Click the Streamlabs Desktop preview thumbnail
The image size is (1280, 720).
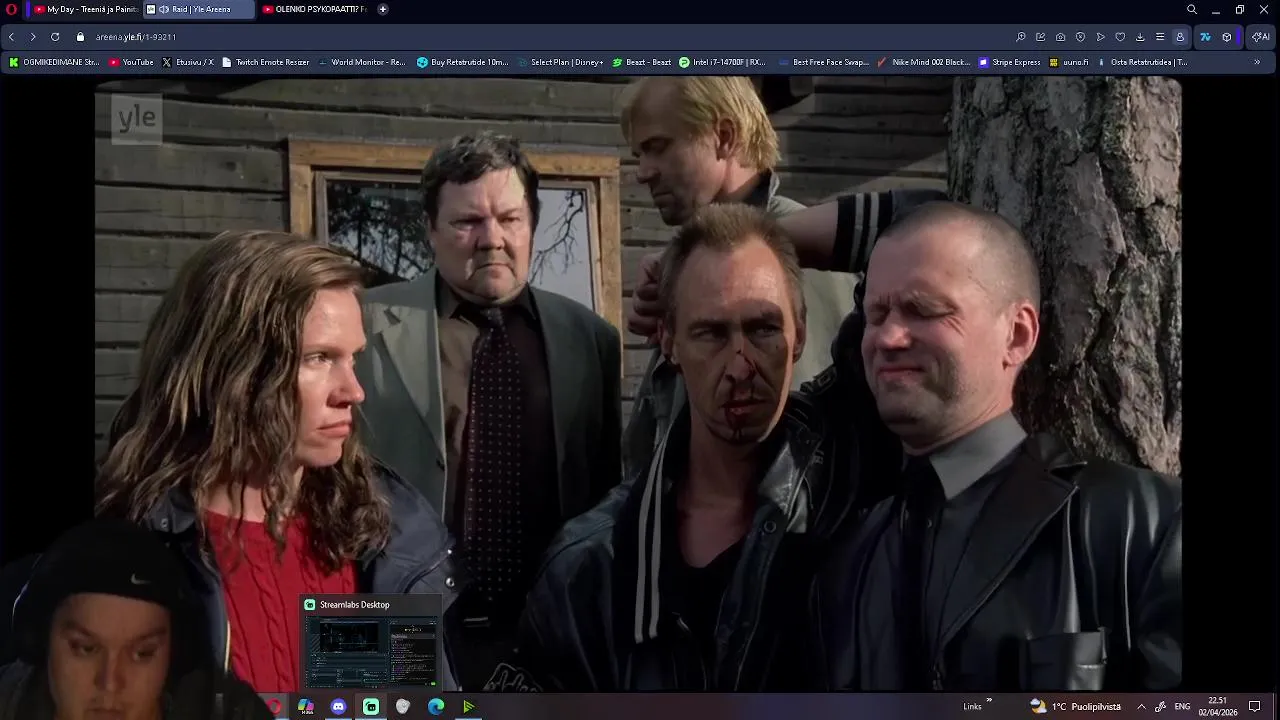(x=371, y=650)
